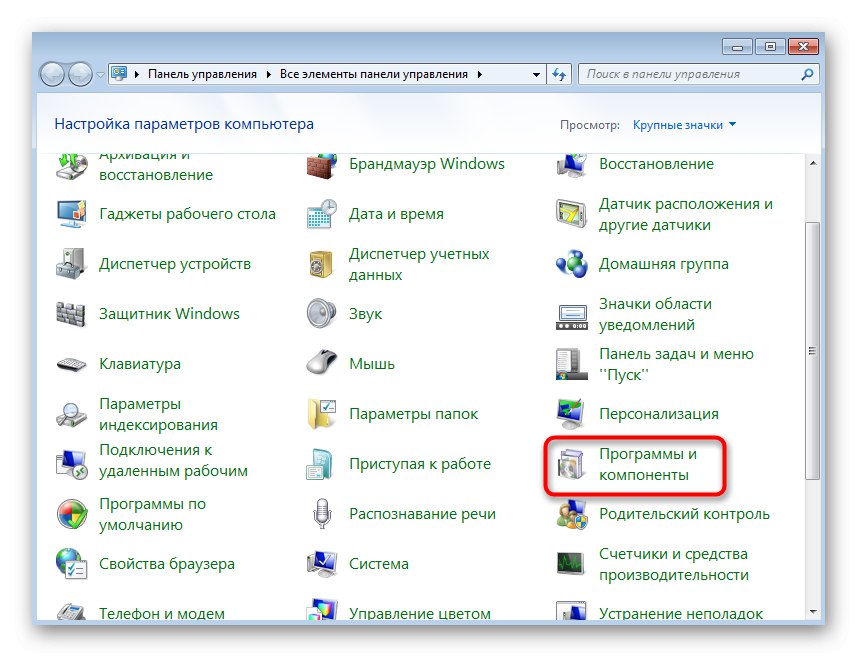Go back with the Back button

[53, 74]
